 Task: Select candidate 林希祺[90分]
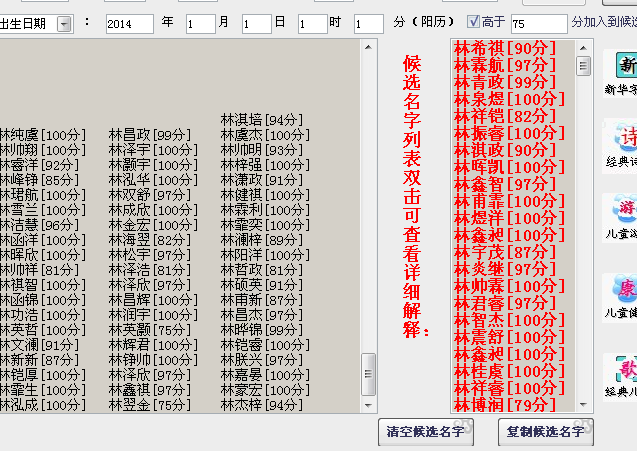(x=505, y=48)
